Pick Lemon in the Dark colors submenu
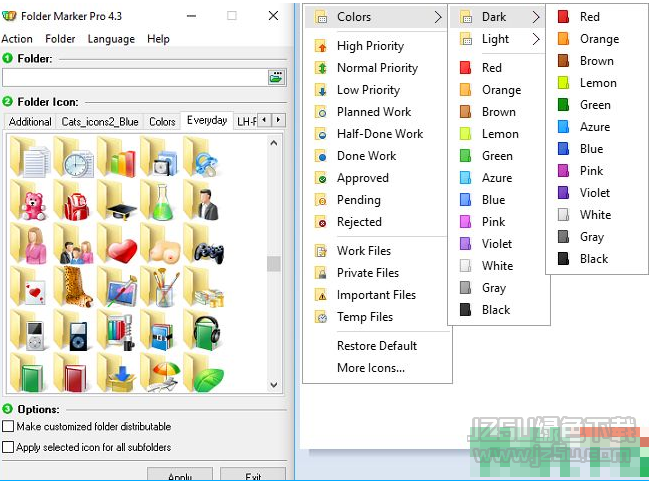Viewport: 649px width, 481px height. tap(596, 83)
